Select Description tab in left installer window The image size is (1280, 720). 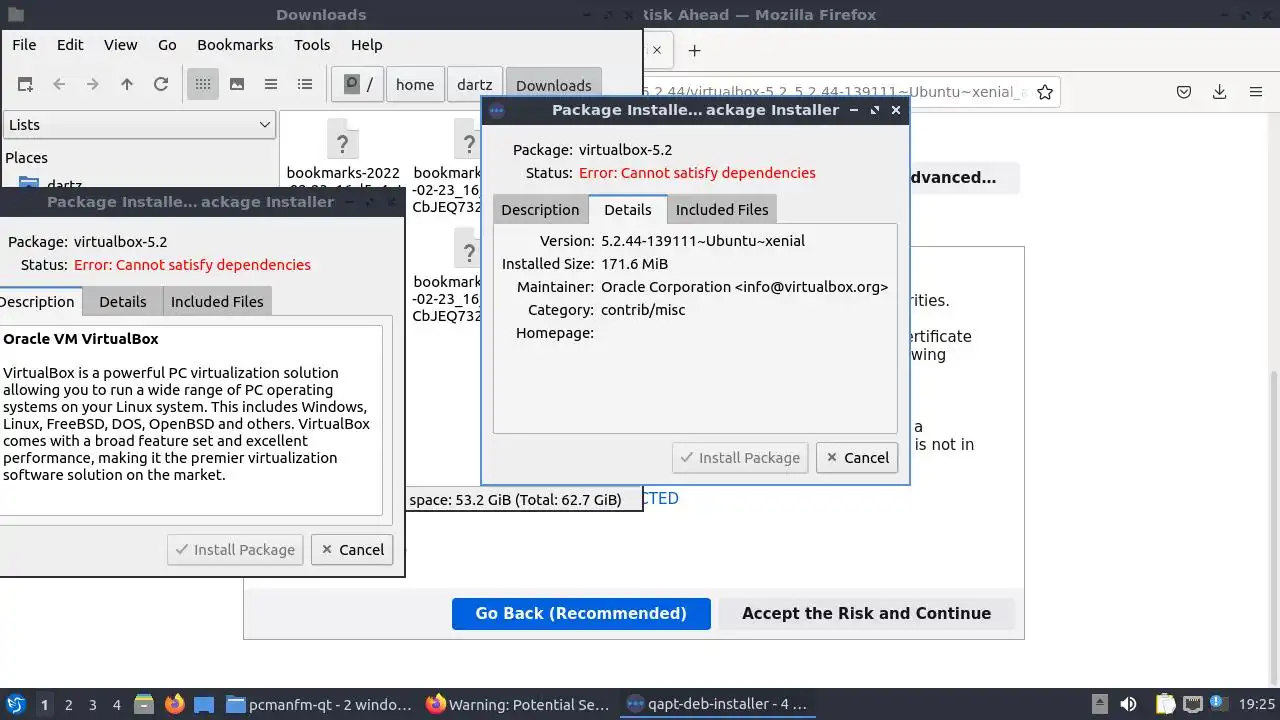coord(38,301)
